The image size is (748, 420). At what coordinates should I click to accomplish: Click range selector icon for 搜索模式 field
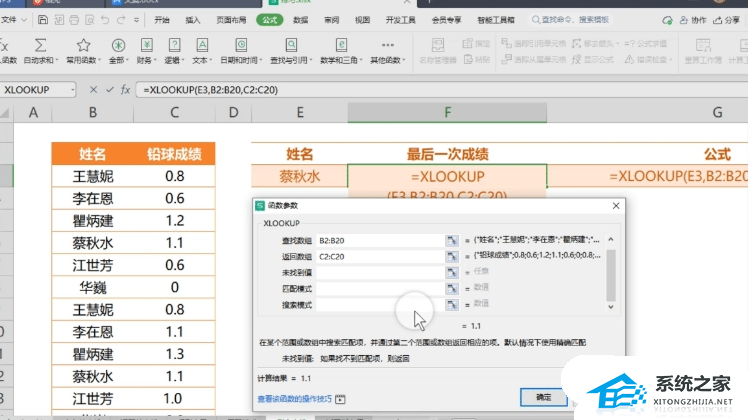point(451,304)
